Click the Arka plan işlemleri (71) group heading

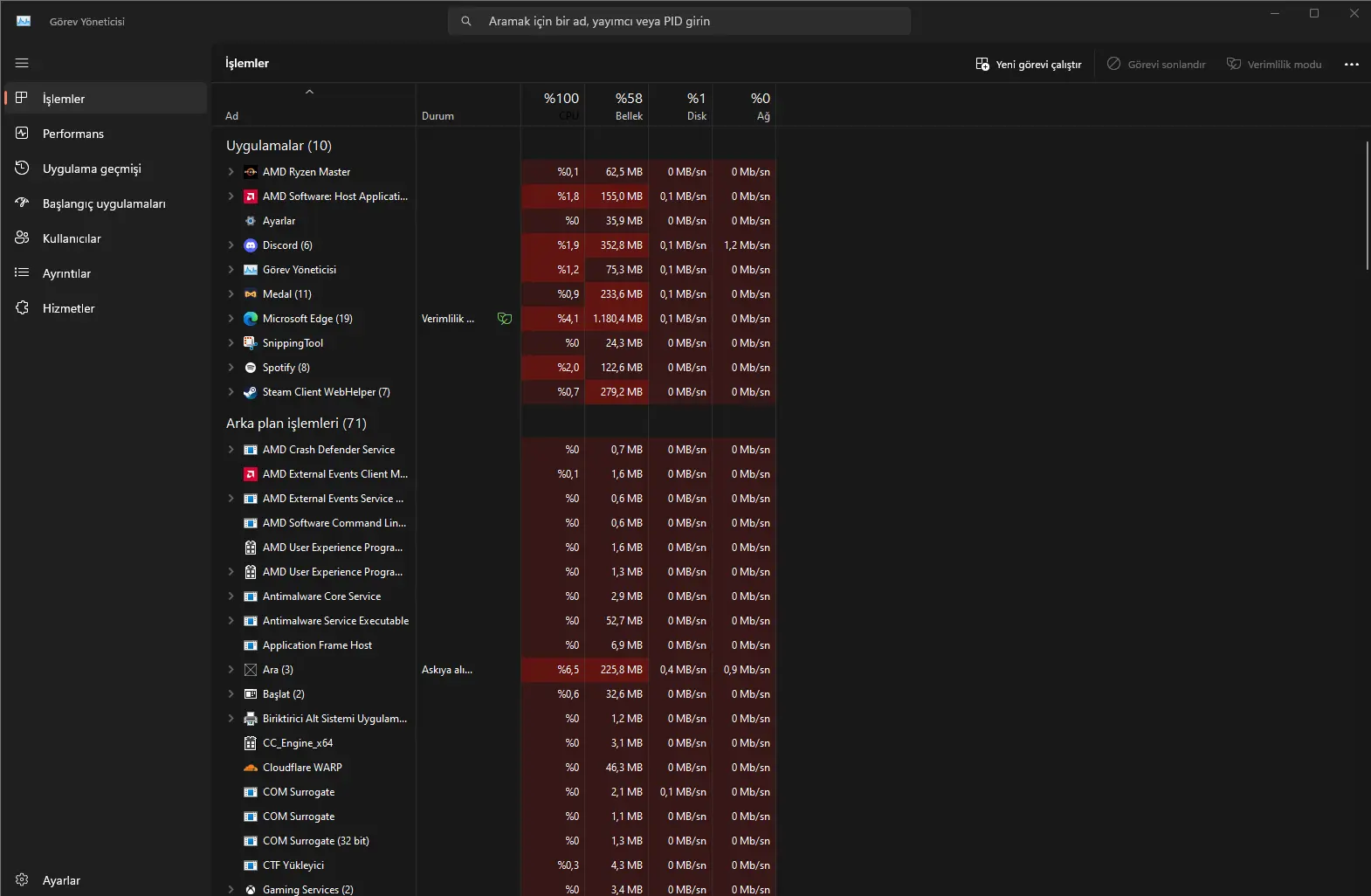point(296,424)
